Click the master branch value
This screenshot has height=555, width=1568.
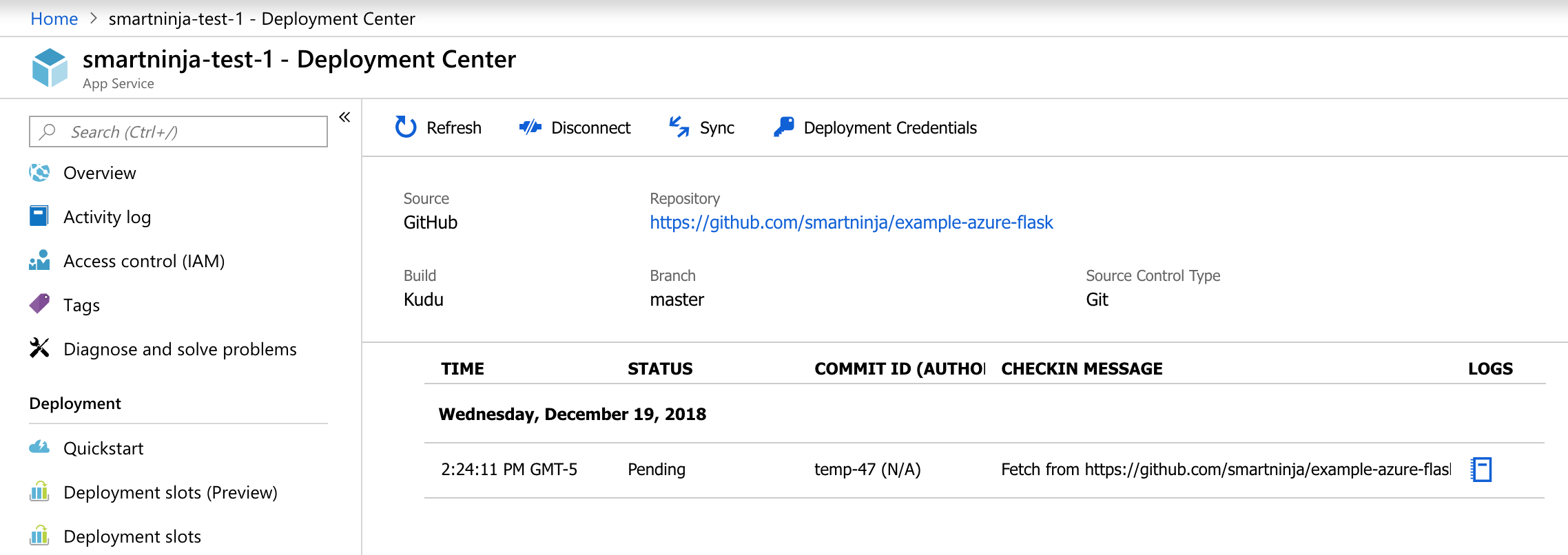pos(677,300)
